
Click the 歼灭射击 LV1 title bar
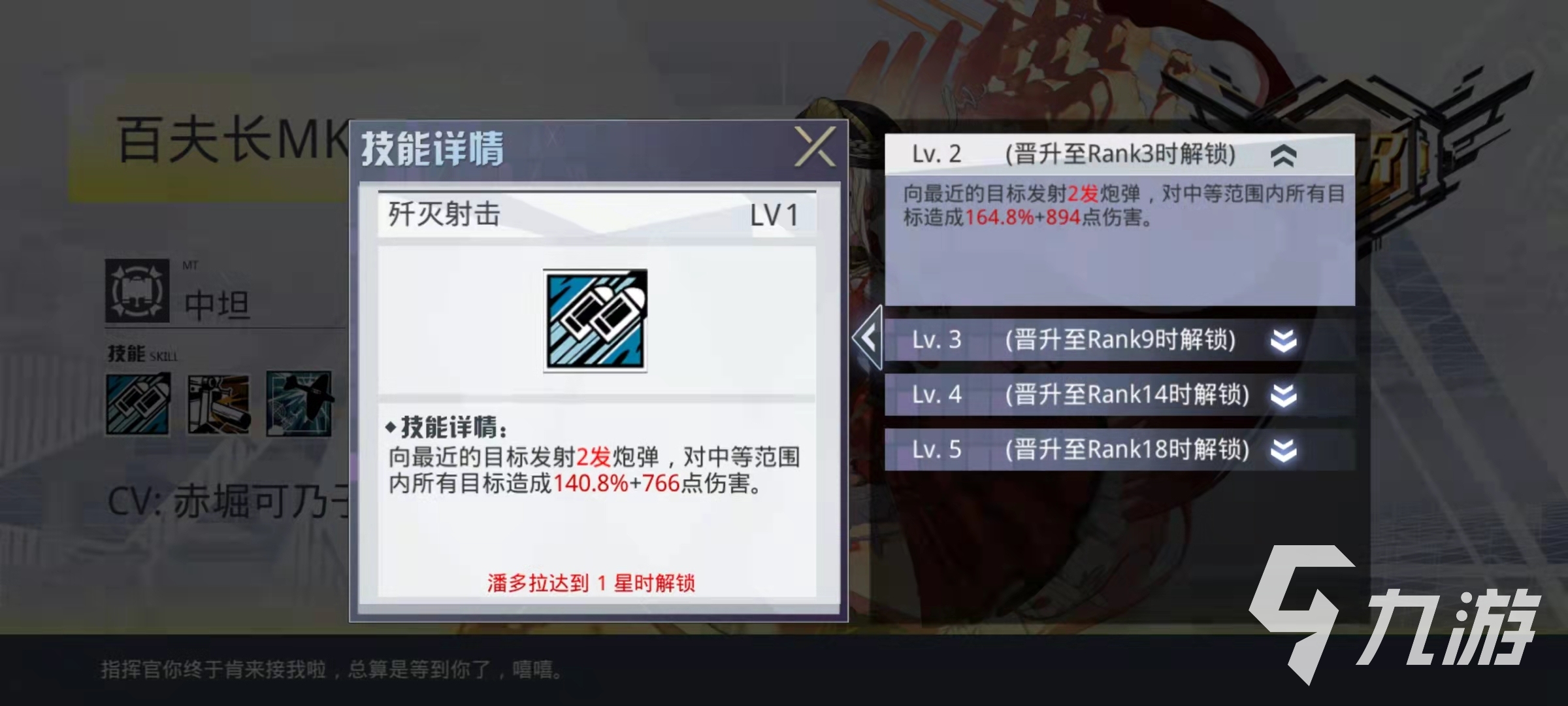[596, 214]
